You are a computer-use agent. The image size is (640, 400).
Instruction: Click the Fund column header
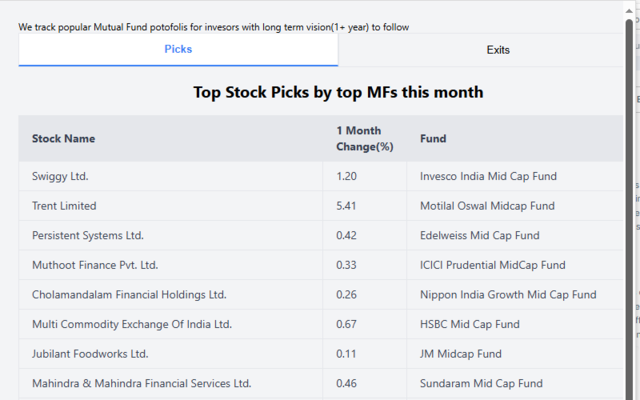click(433, 139)
